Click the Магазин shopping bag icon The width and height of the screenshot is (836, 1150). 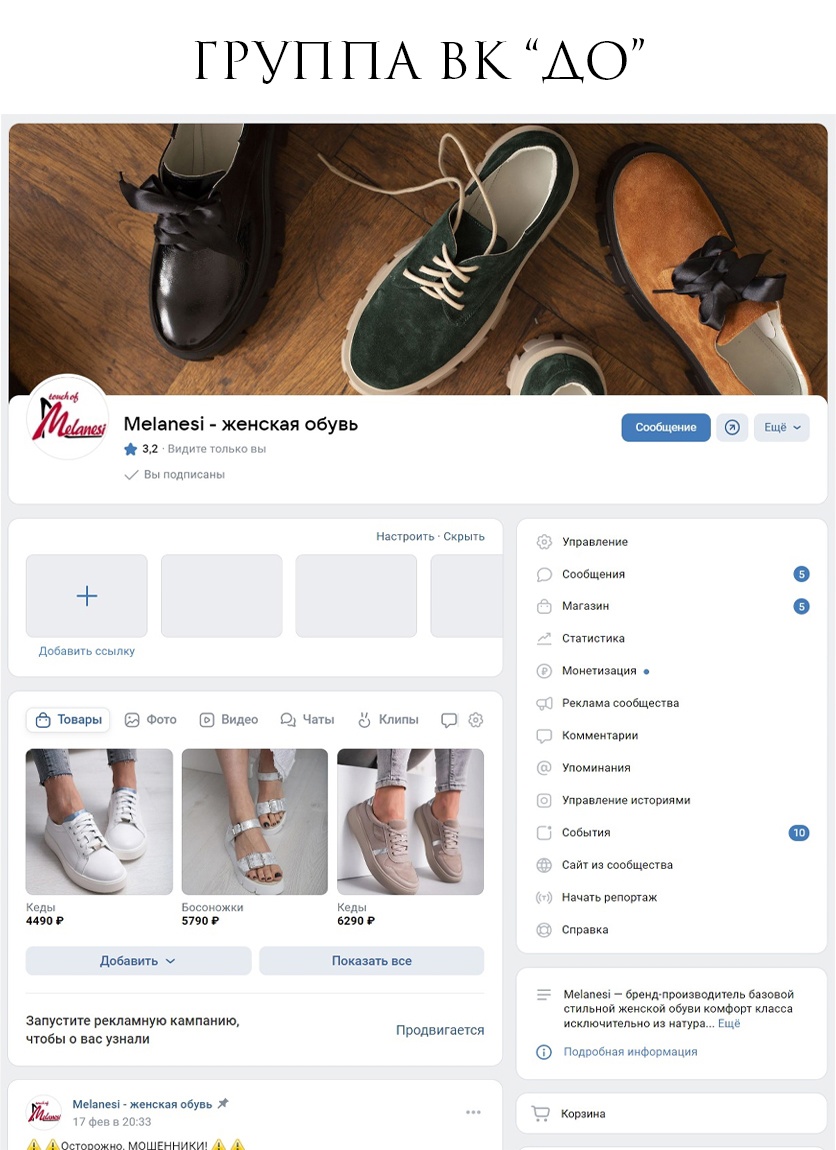(x=544, y=607)
